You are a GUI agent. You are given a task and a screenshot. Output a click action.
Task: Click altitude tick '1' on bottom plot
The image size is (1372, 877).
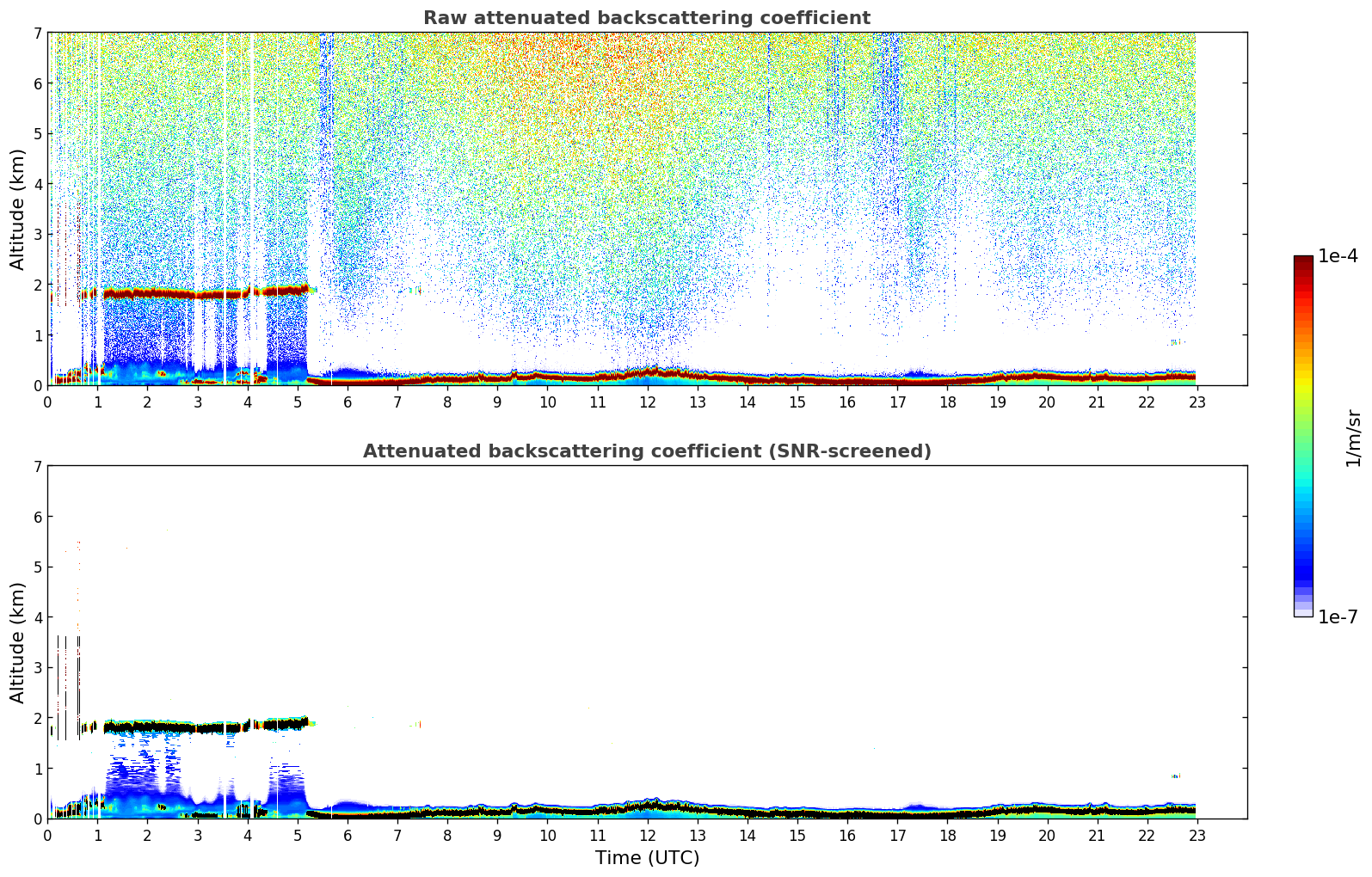pos(37,769)
